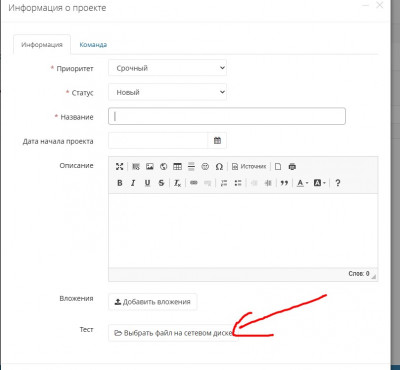The image size is (400, 370).
Task: Click the Статус field label
Action: pyautogui.click(x=82, y=93)
